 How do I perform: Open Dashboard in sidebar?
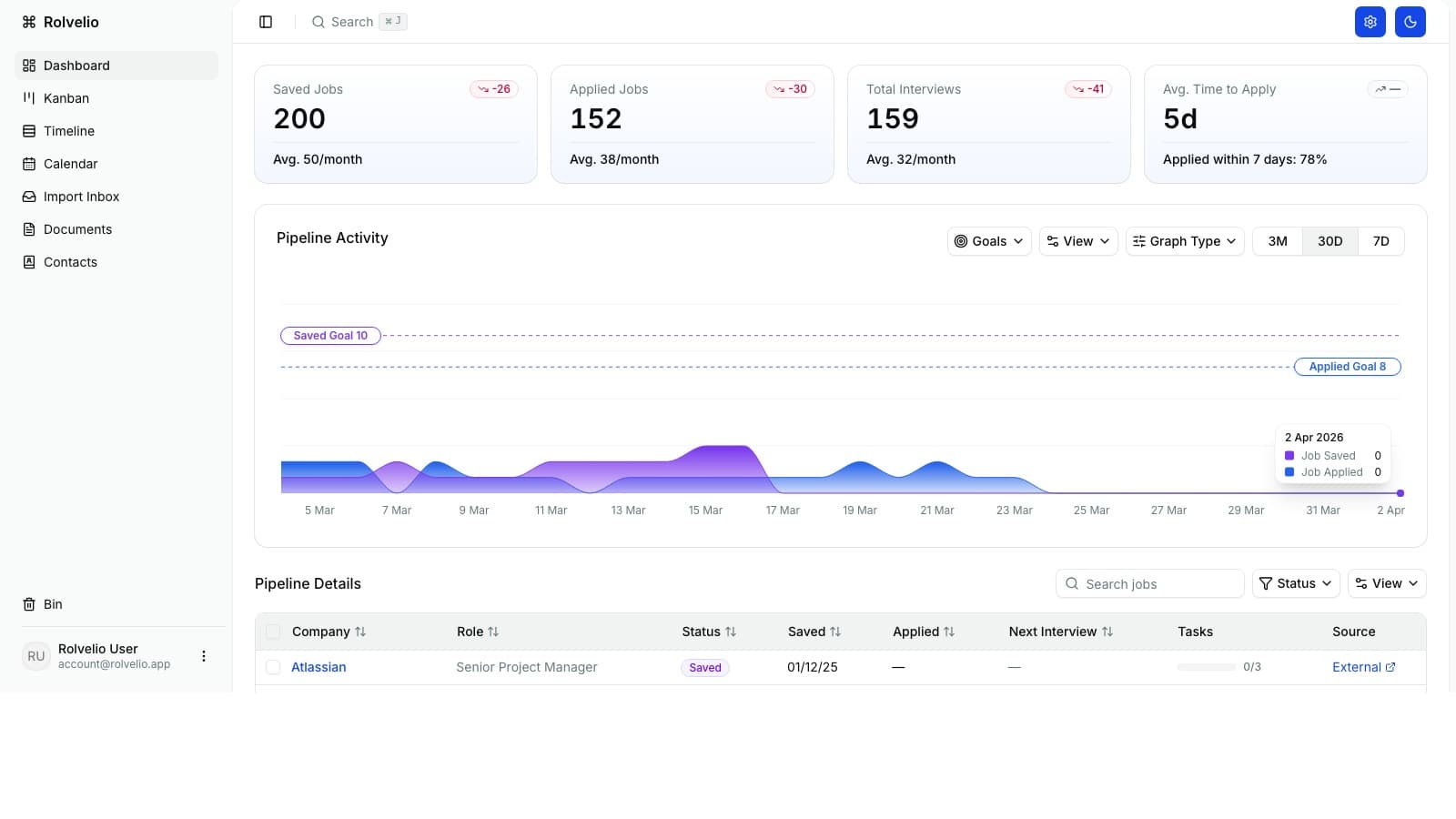(x=116, y=66)
